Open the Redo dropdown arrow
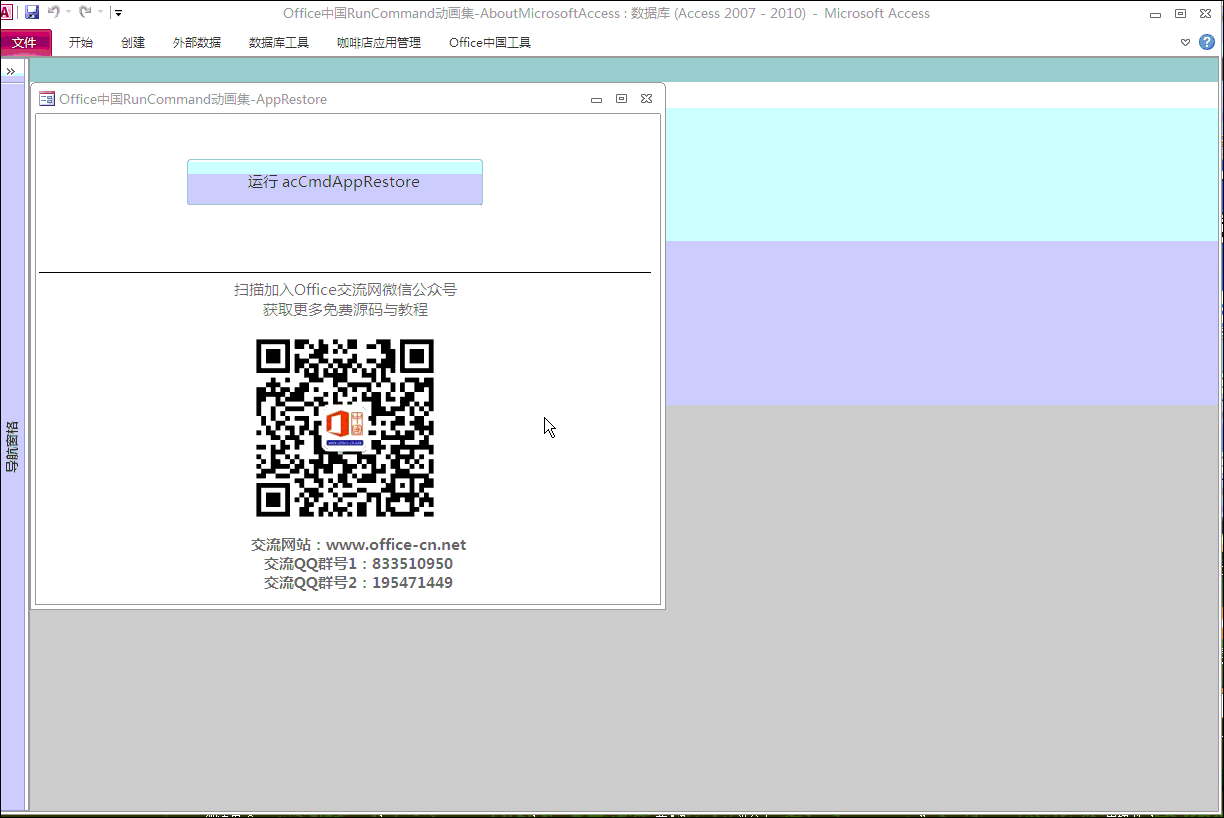1224x818 pixels. pyautogui.click(x=101, y=13)
